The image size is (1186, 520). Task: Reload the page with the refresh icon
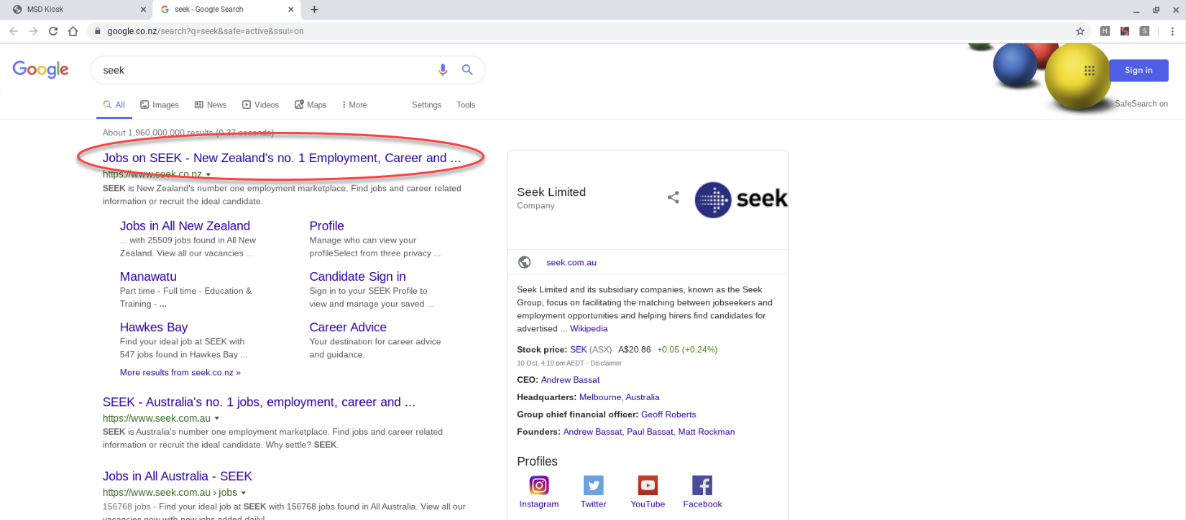tap(53, 31)
